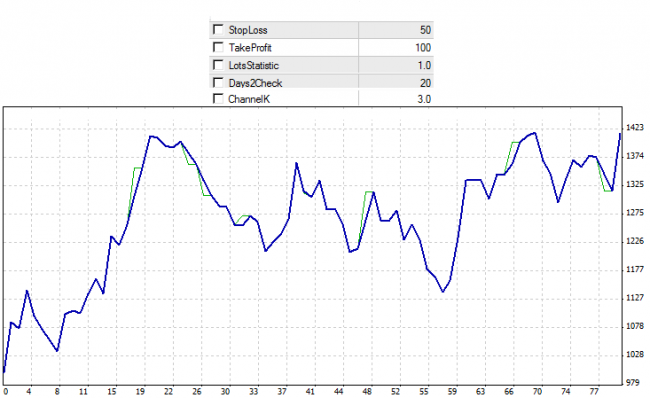Select the ChannelK parameter label

[x=249, y=99]
